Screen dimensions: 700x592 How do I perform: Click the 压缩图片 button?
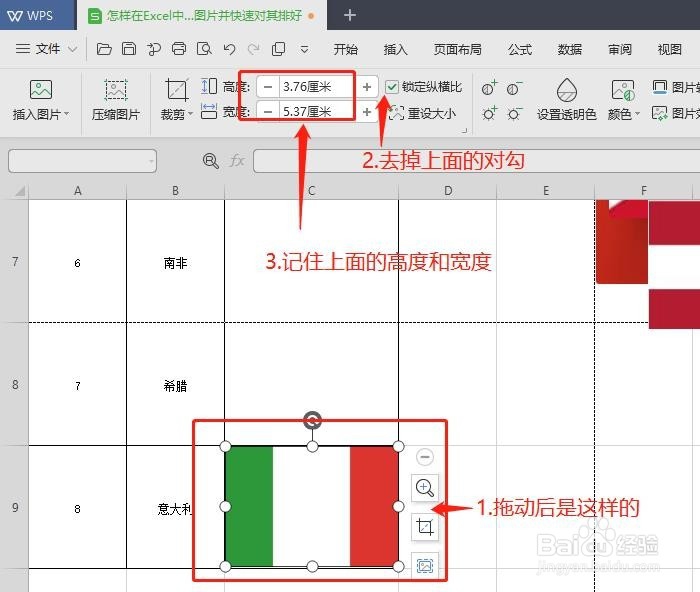tap(116, 100)
